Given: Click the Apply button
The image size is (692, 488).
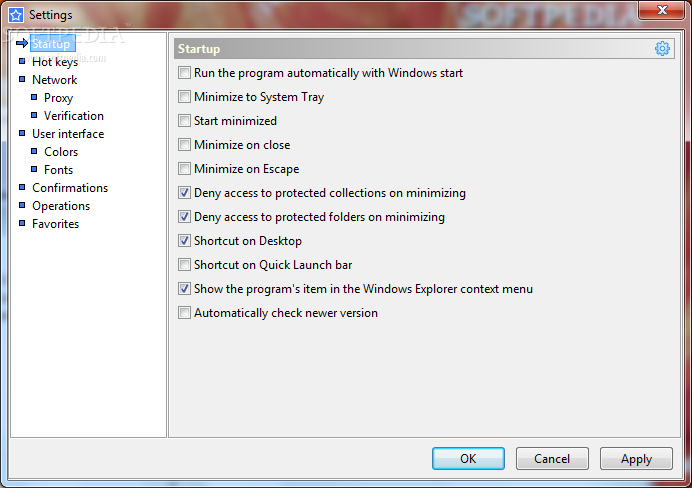Looking at the screenshot, I should (x=636, y=458).
